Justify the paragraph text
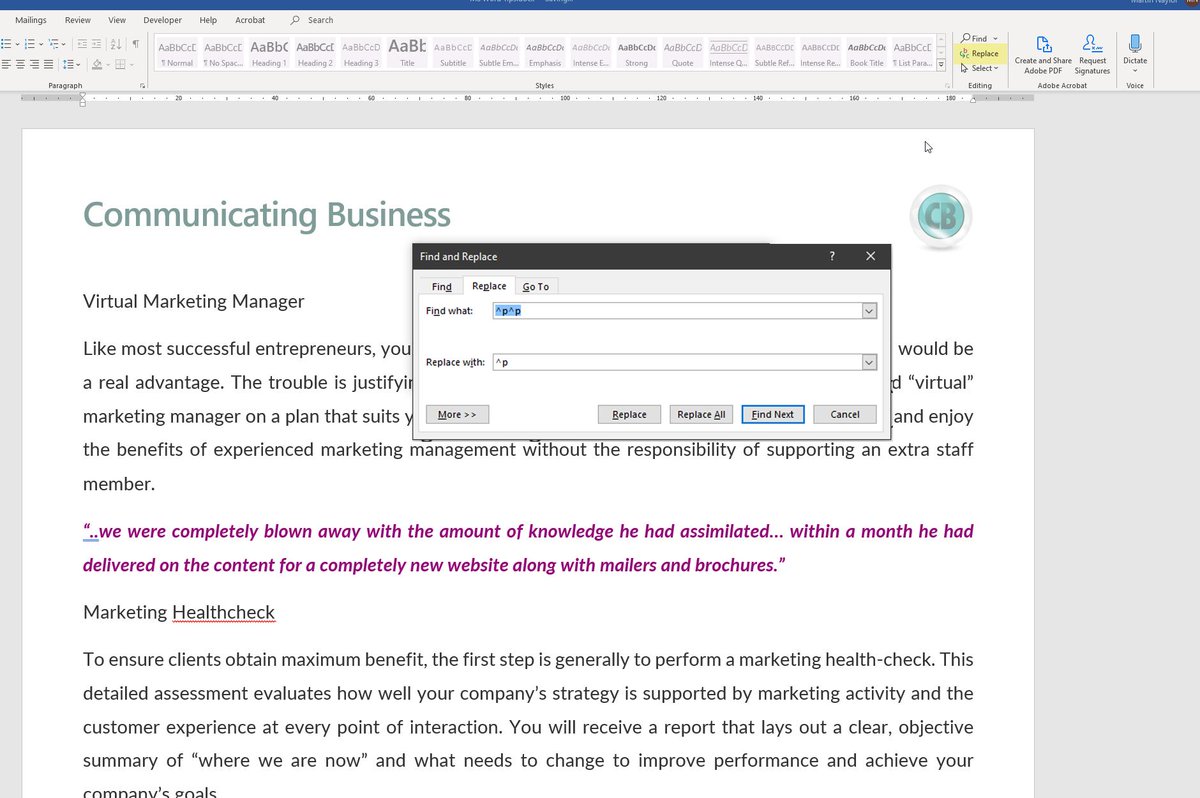Image resolution: width=1200 pixels, height=798 pixels. [x=48, y=65]
